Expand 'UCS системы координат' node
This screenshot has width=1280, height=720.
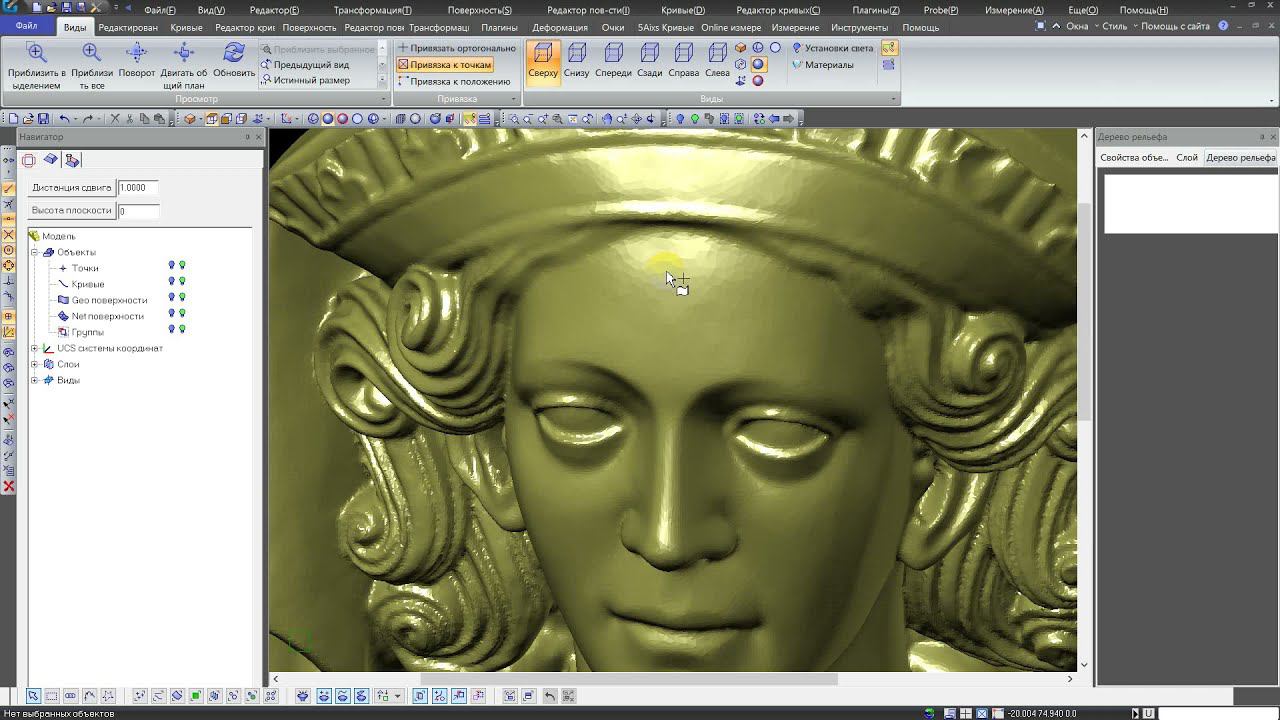pyautogui.click(x=34, y=348)
